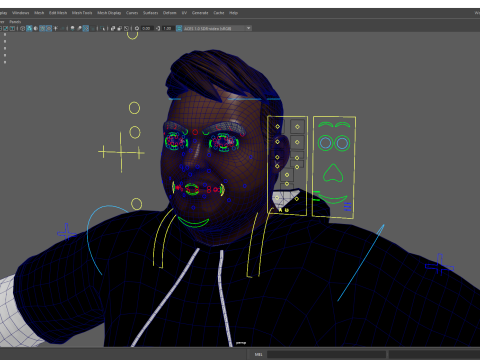Toggle Smooth Shade All icon
This screenshot has width=480, height=360.
pyautogui.click(x=29, y=28)
